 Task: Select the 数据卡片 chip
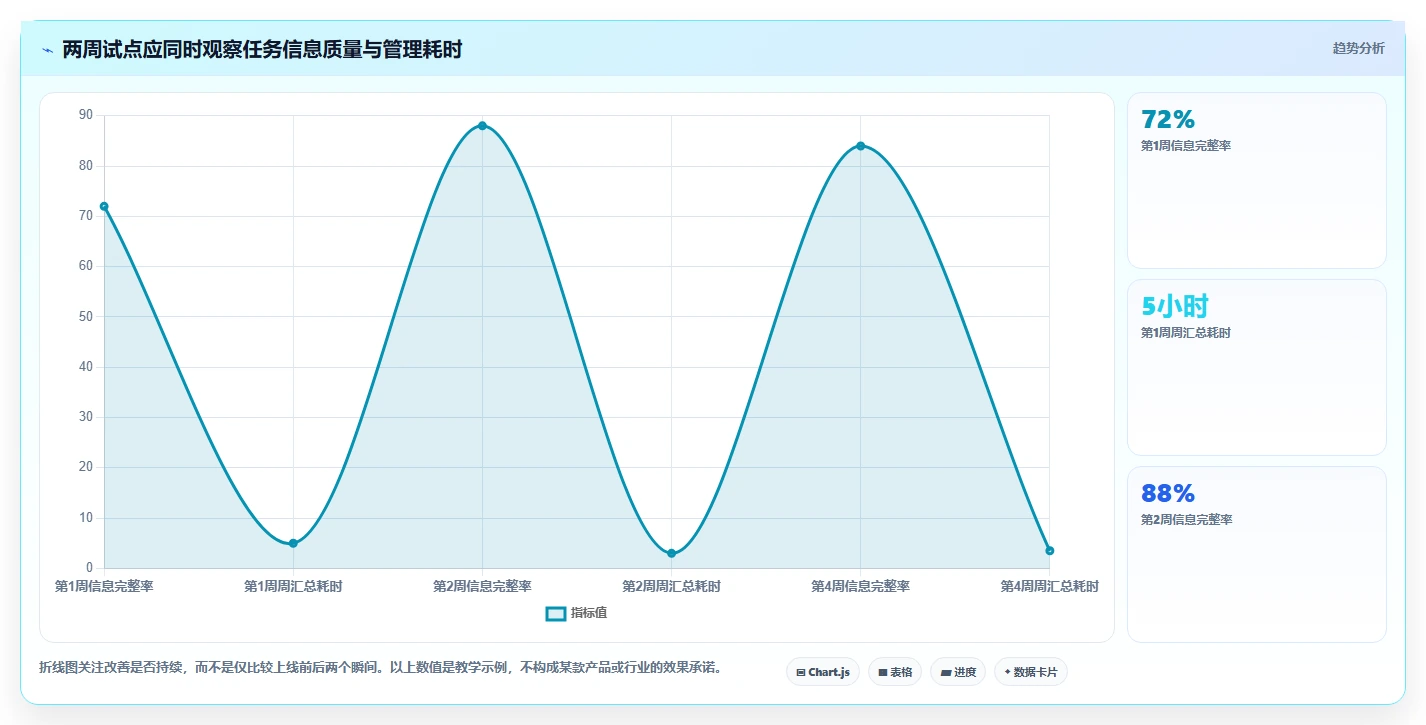point(1031,672)
